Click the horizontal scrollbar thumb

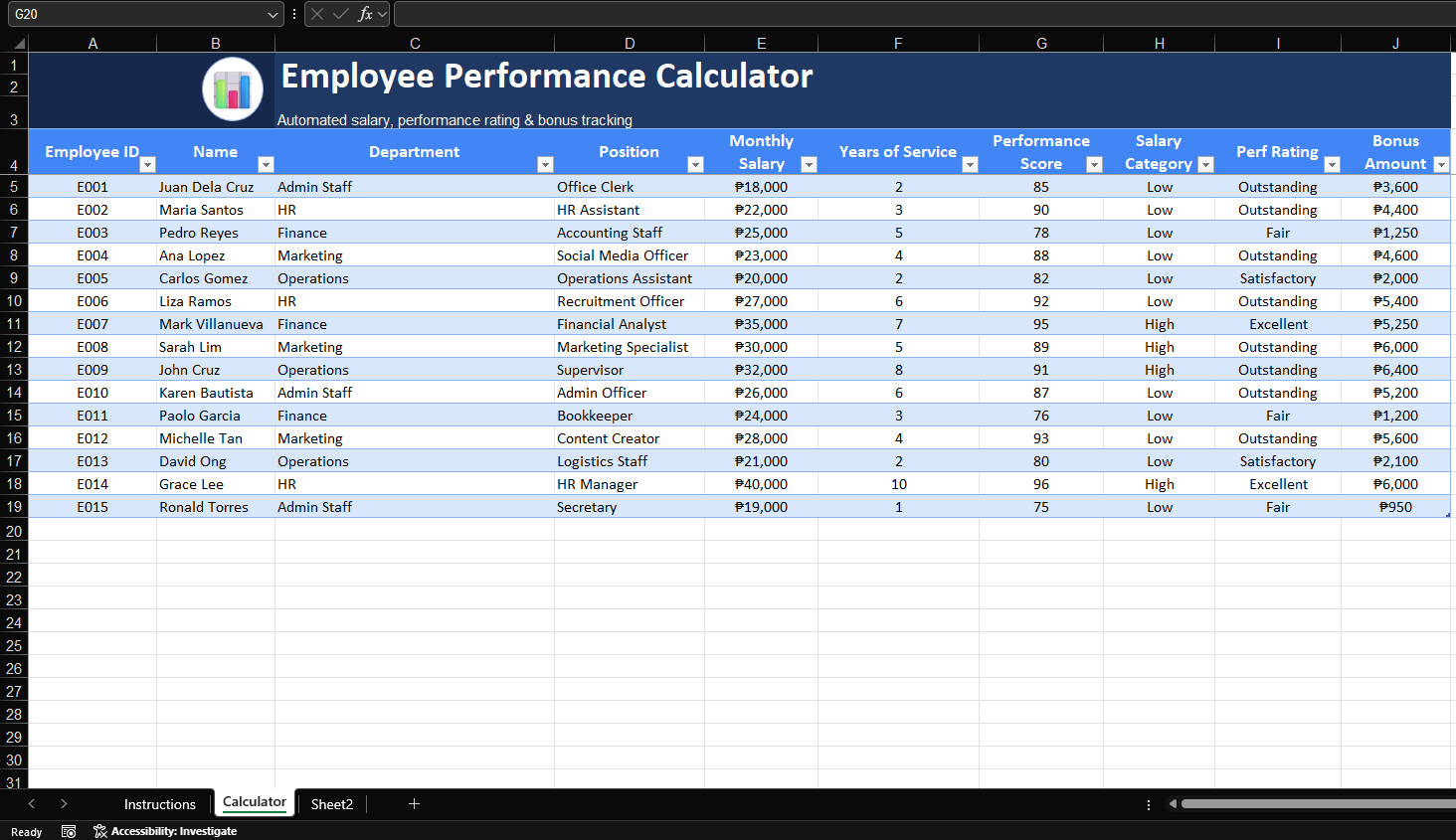1318,803
